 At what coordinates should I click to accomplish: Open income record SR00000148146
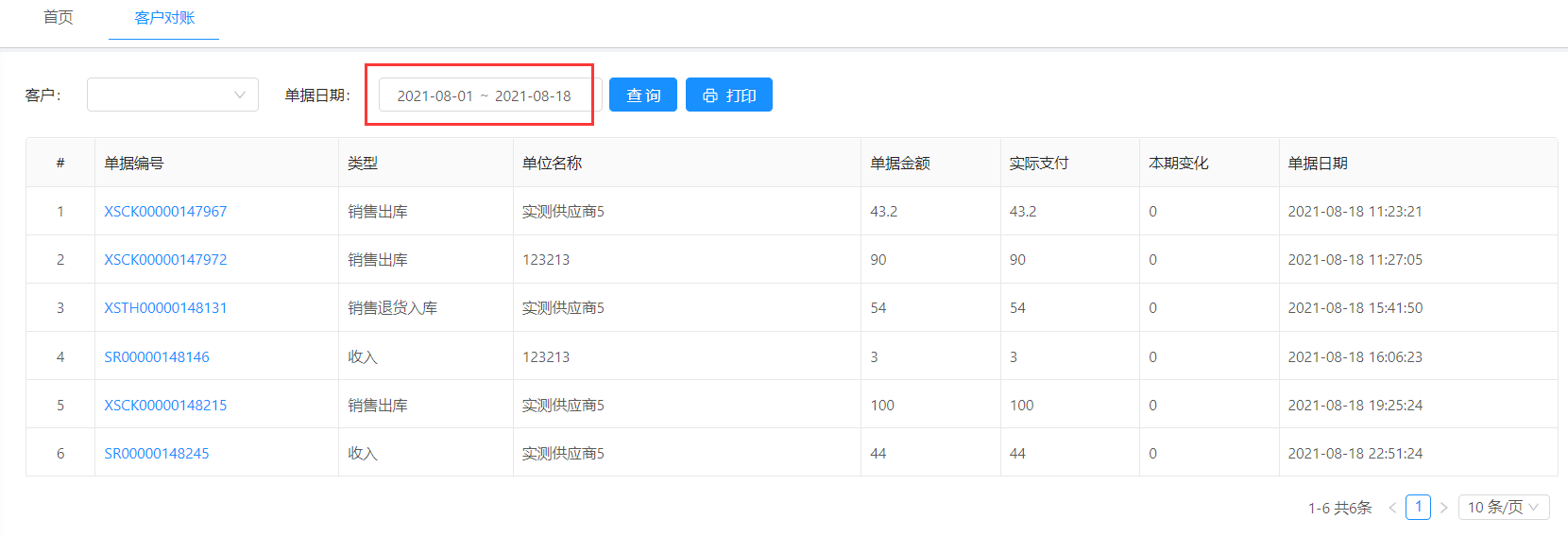coord(157,356)
